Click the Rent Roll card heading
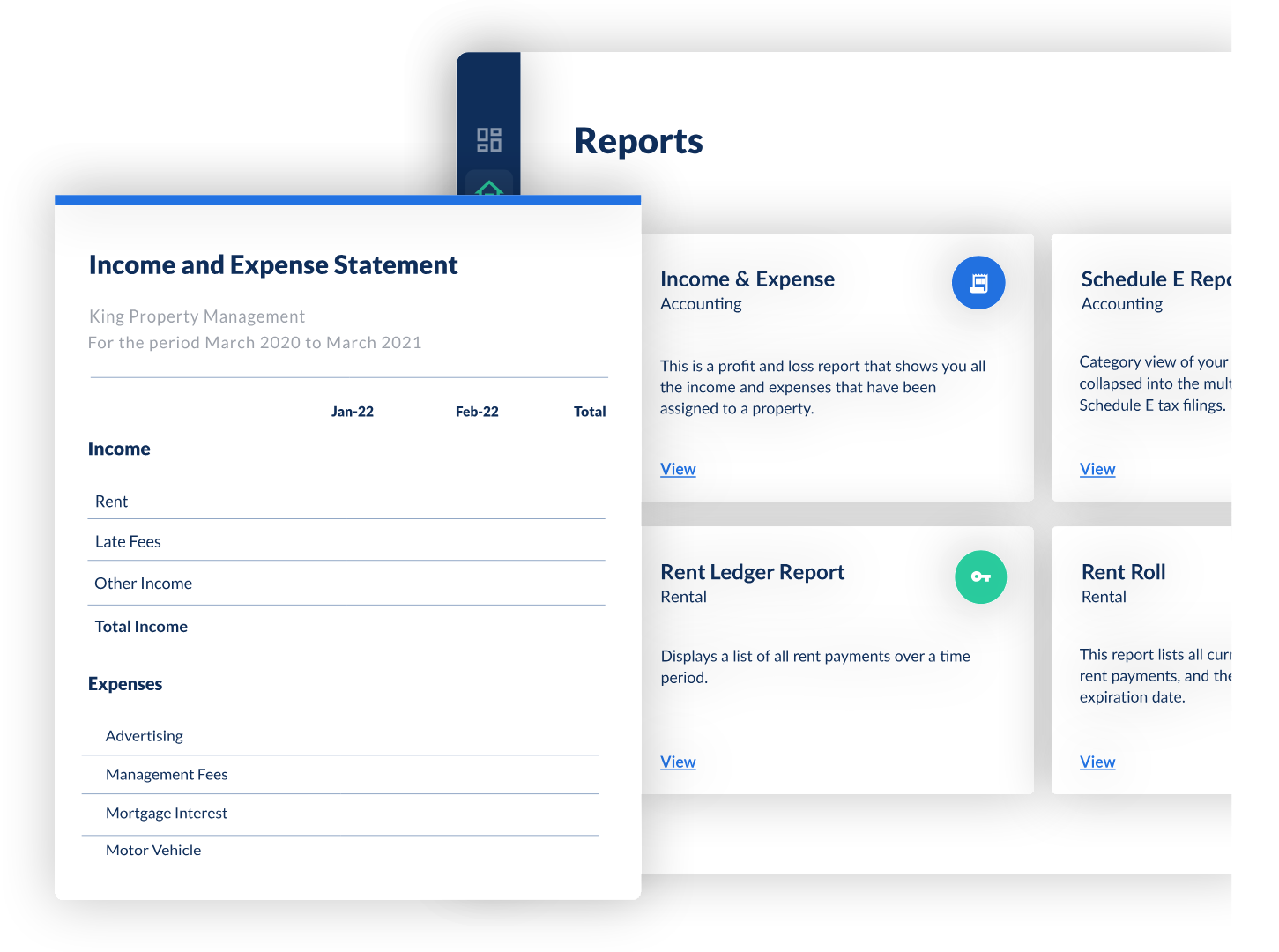The image size is (1279, 952). pos(1123,572)
